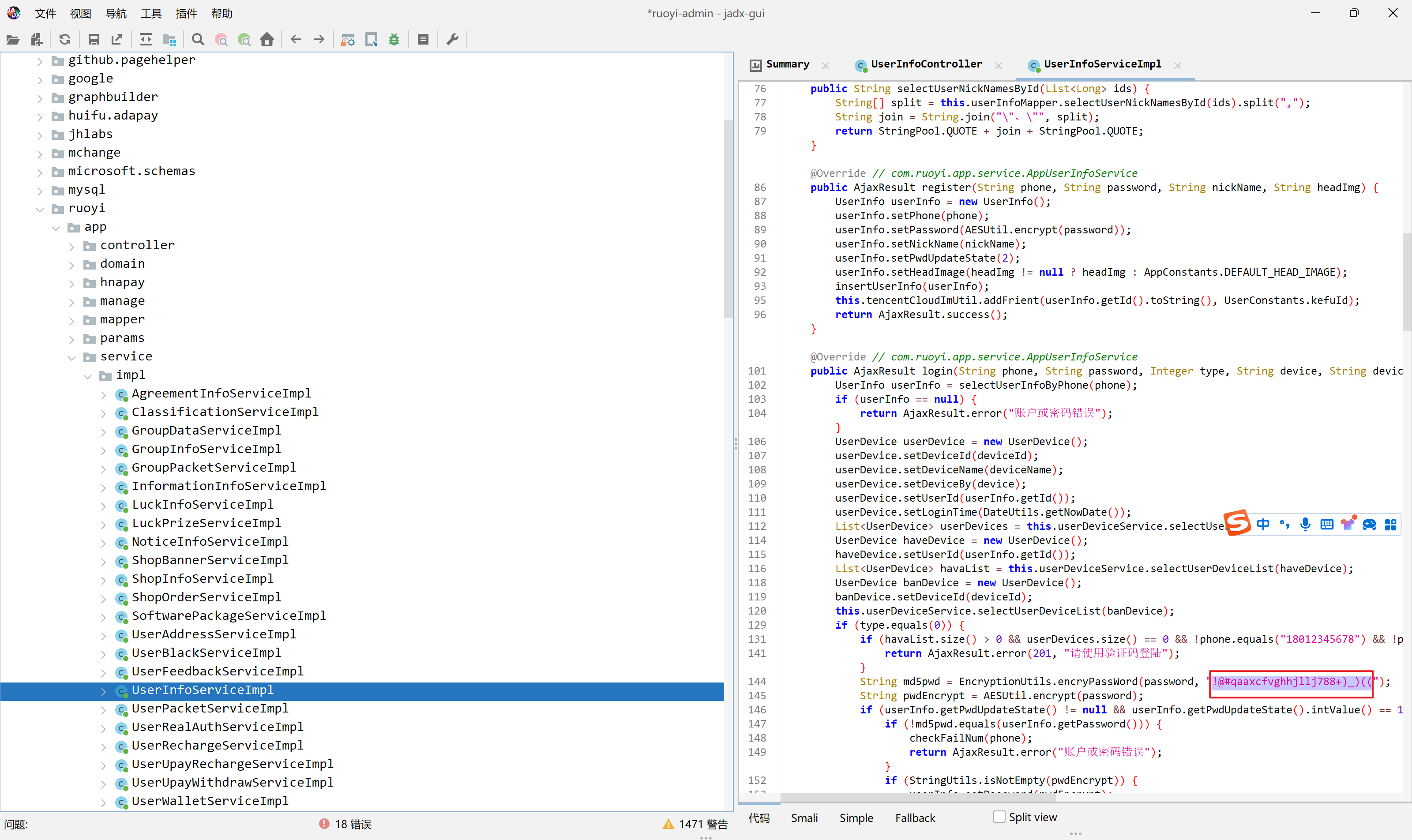Open ShopOrderServiceImpl in the tree
1412x840 pixels.
click(x=207, y=597)
